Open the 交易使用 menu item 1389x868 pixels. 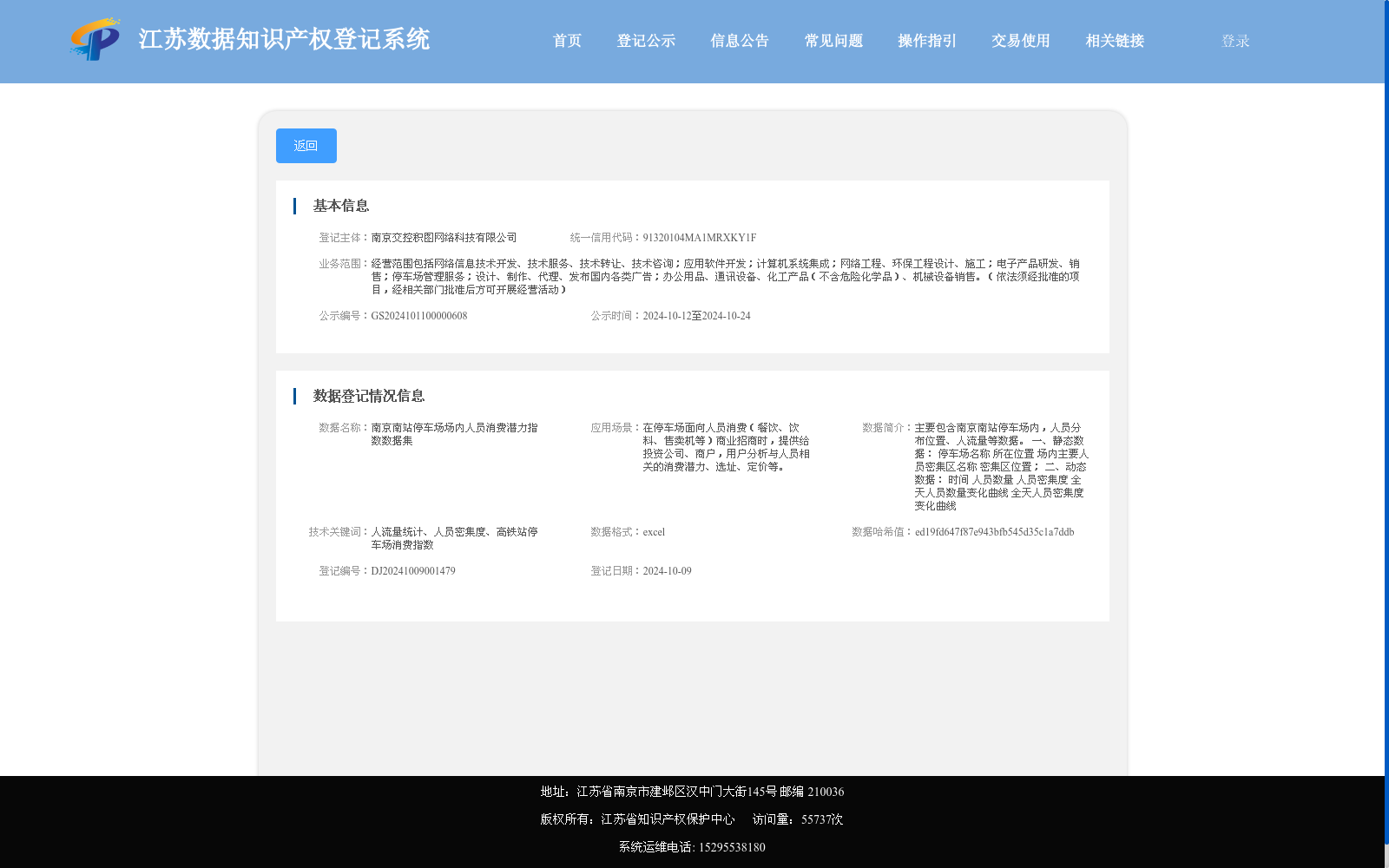pos(1021,41)
